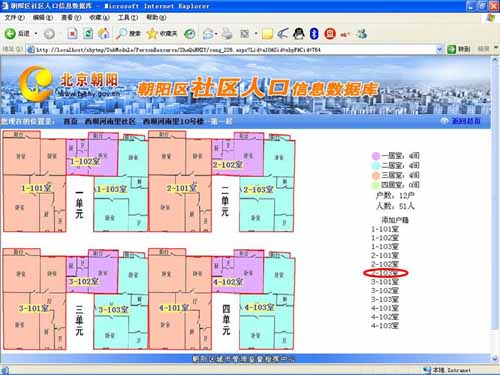The height and width of the screenshot is (375, 500).
Task: Expand the address bar URL dropdown
Action: click(x=439, y=50)
